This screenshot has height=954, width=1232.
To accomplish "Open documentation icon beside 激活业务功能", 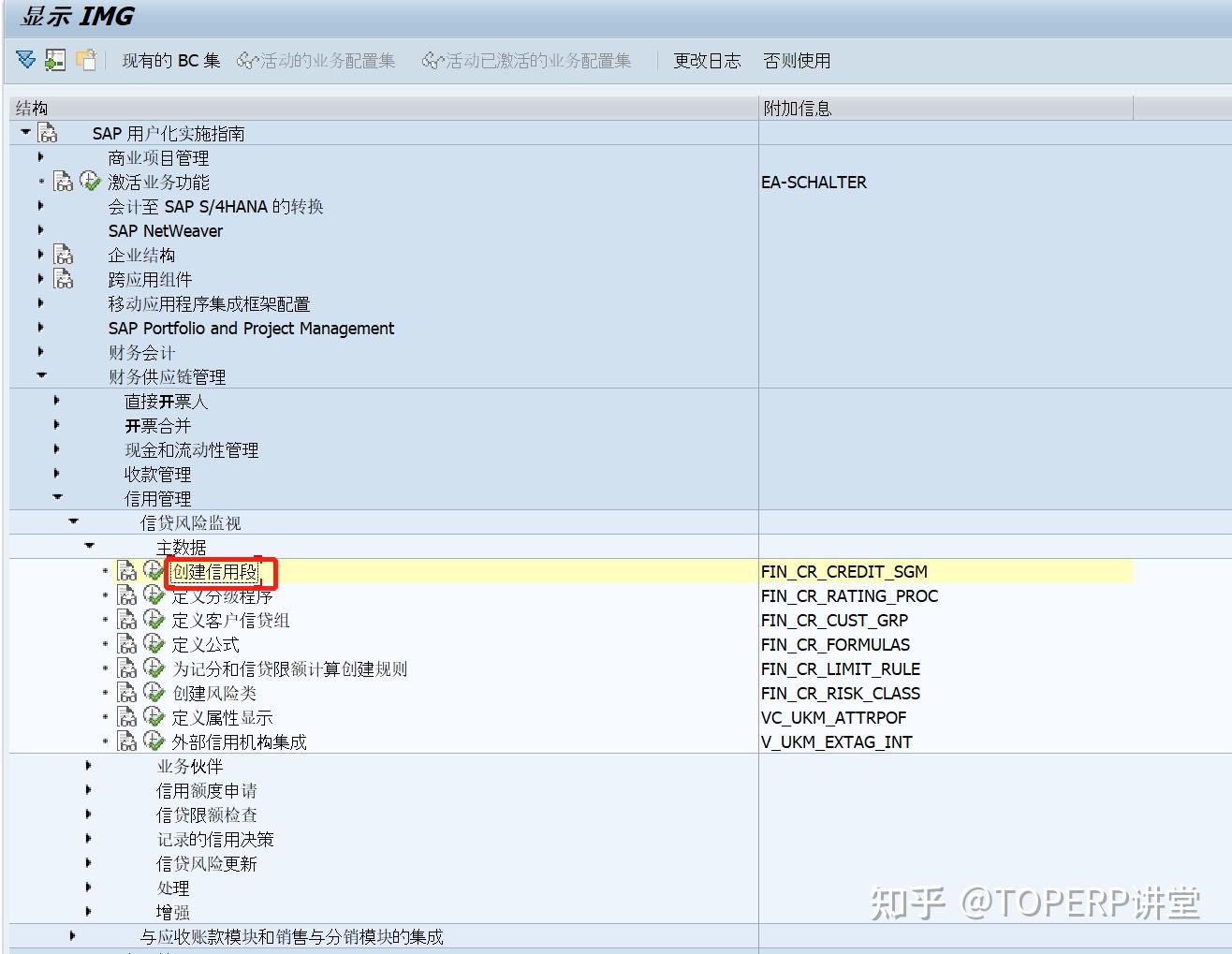I will point(63,182).
